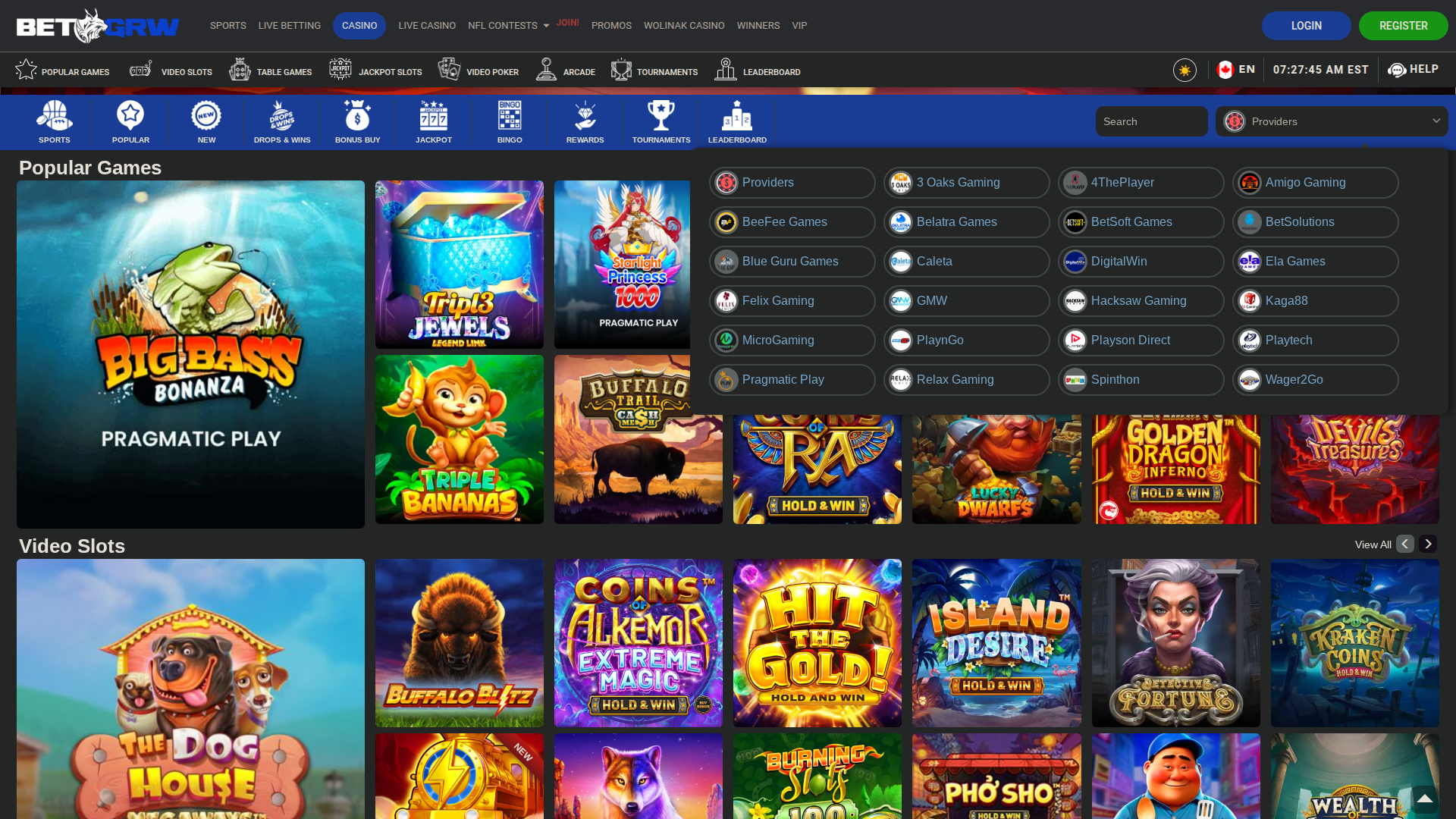Click the next arrow for Video Slots carousel
The image size is (1456, 819).
pyautogui.click(x=1428, y=544)
